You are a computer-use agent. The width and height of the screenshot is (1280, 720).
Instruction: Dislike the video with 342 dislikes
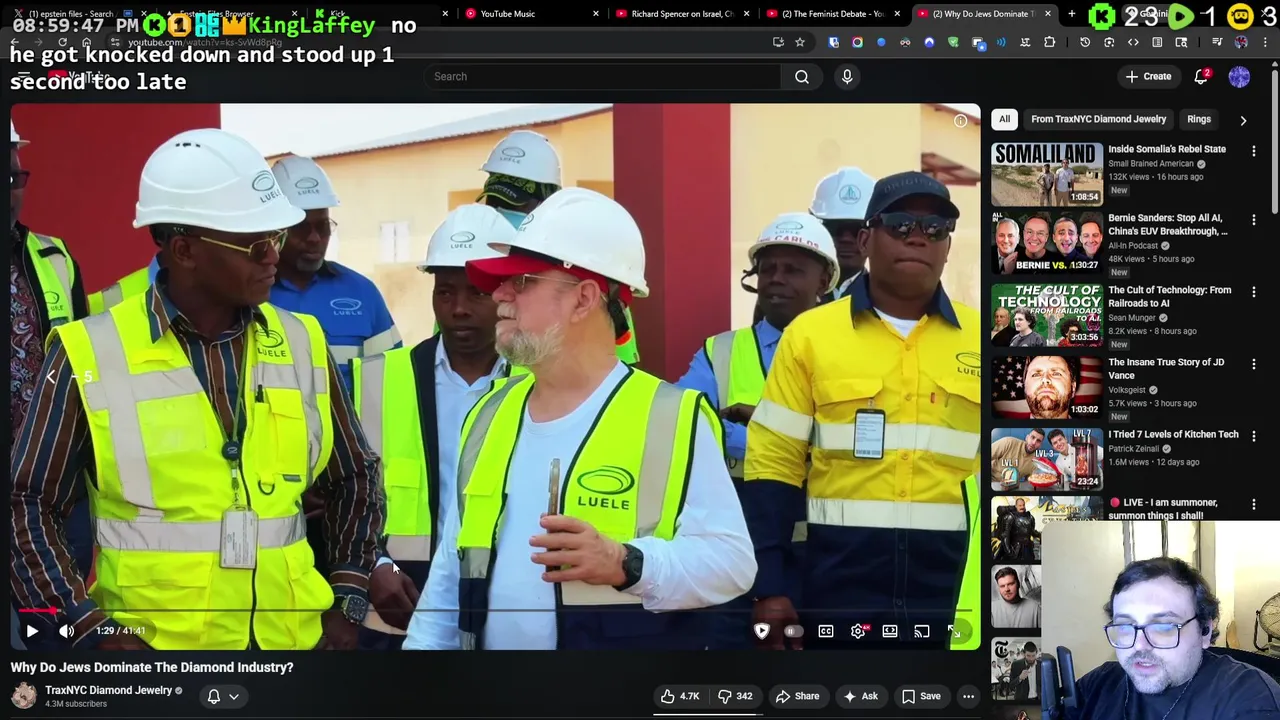coord(735,696)
